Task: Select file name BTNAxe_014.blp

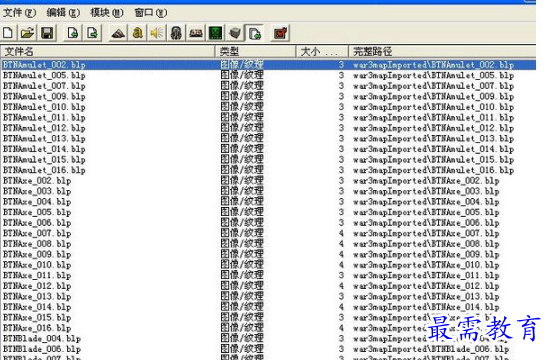Action: [37, 307]
